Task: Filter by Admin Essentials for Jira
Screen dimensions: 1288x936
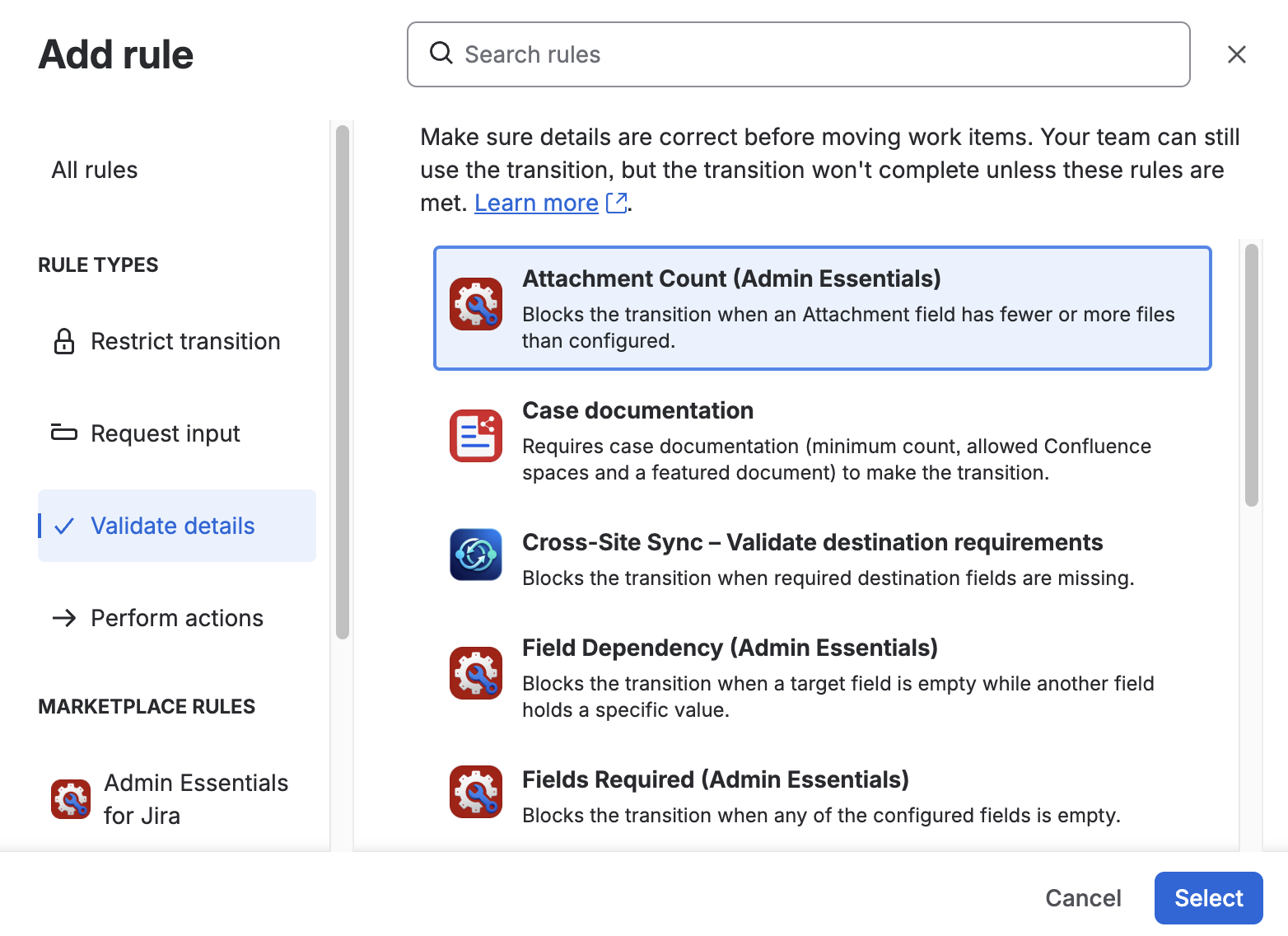Action: pos(177,799)
